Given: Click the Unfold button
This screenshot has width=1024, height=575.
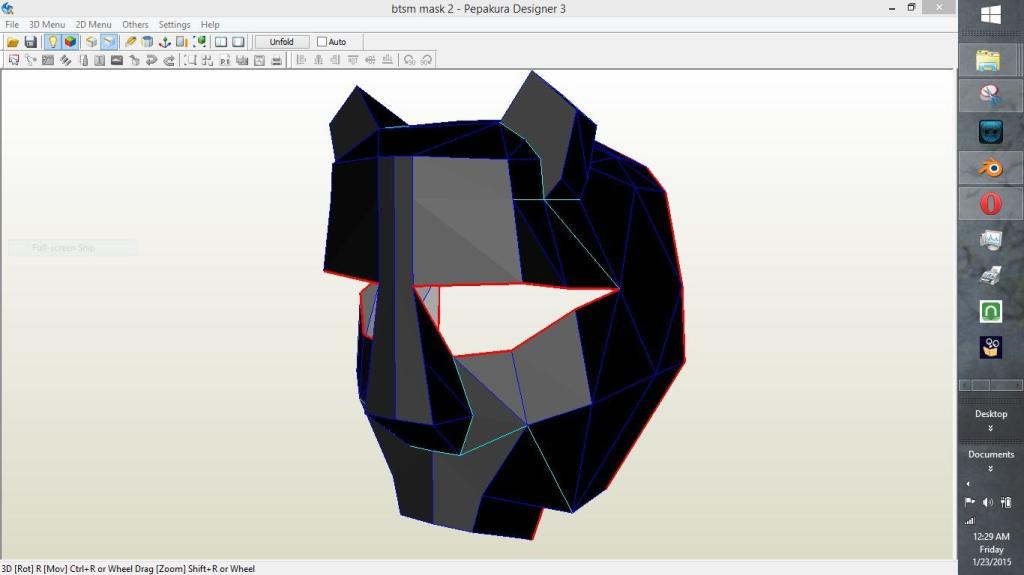Looking at the screenshot, I should (x=281, y=42).
